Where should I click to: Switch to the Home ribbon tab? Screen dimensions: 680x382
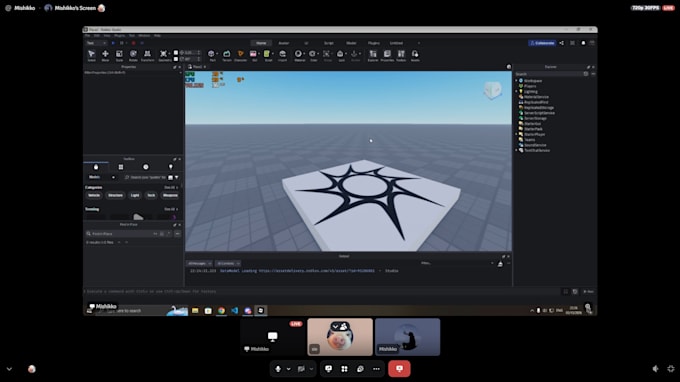tap(261, 43)
